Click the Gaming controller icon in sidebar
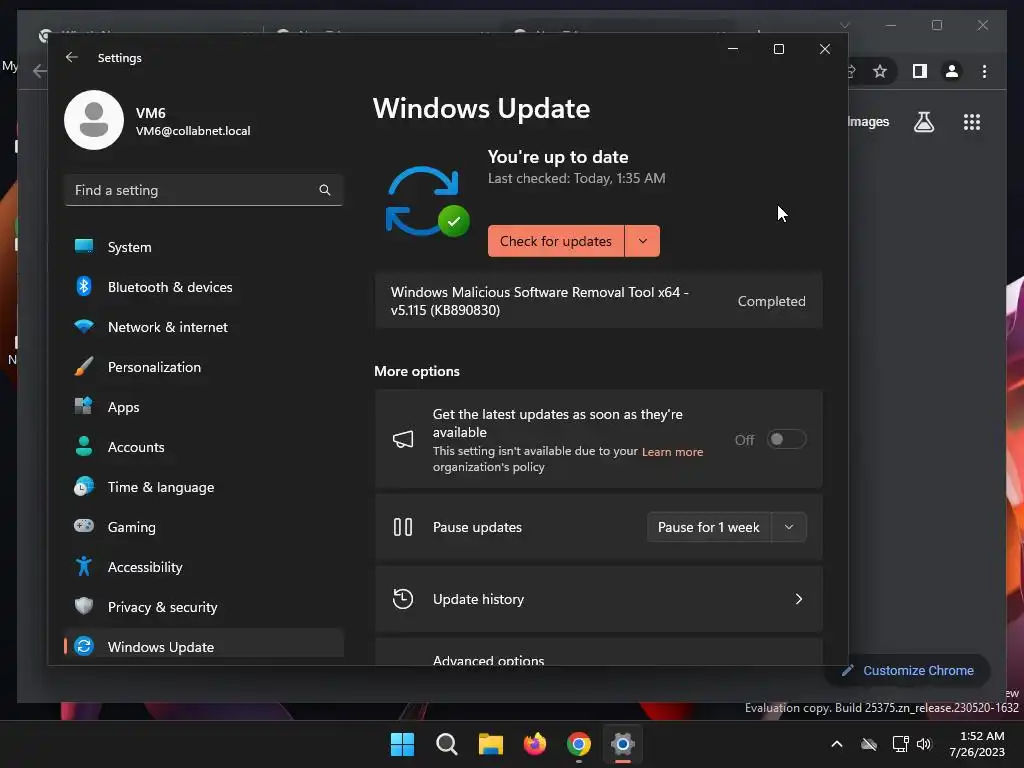 point(84,526)
